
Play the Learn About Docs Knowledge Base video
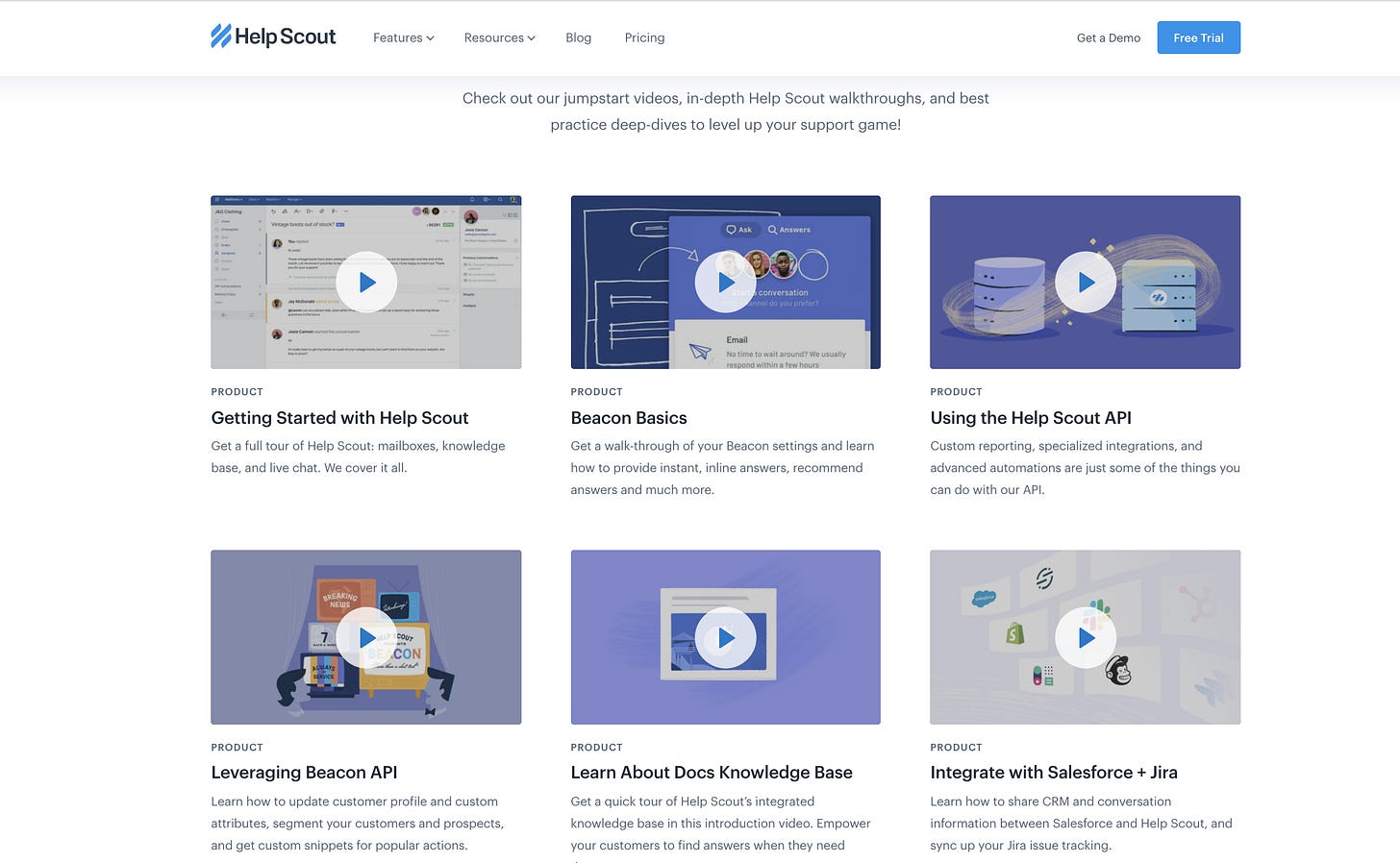(726, 637)
